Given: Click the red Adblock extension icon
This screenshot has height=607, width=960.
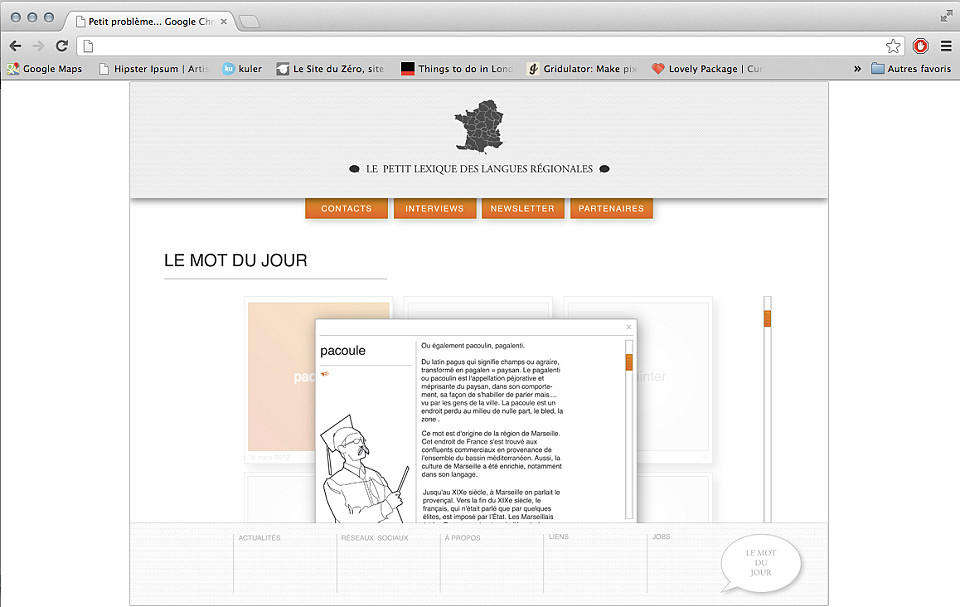Looking at the screenshot, I should tap(920, 46).
